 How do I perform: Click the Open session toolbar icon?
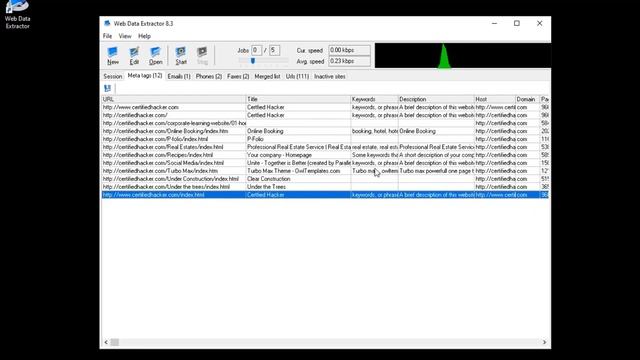click(156, 56)
